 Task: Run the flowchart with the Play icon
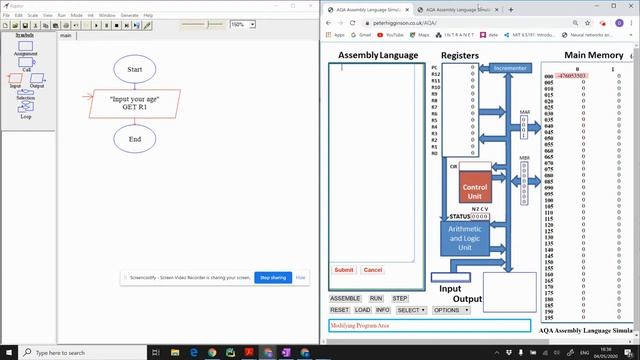point(96,25)
